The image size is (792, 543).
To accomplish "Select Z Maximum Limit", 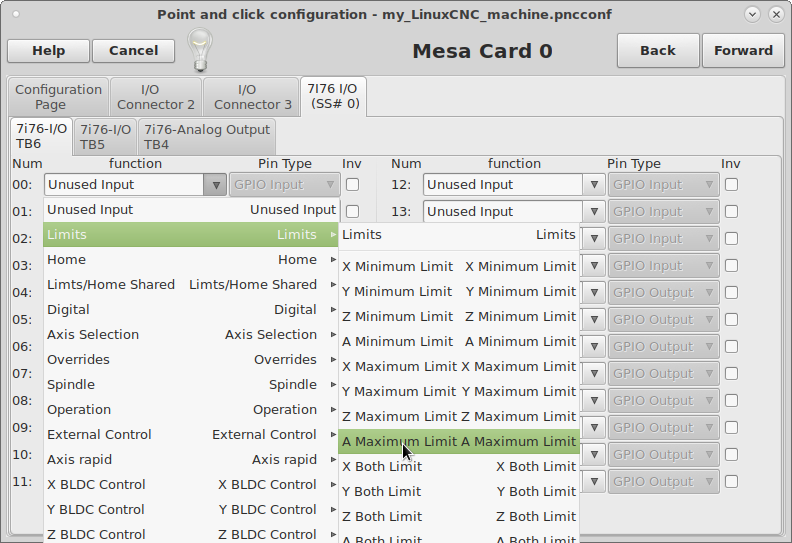I will 459,417.
